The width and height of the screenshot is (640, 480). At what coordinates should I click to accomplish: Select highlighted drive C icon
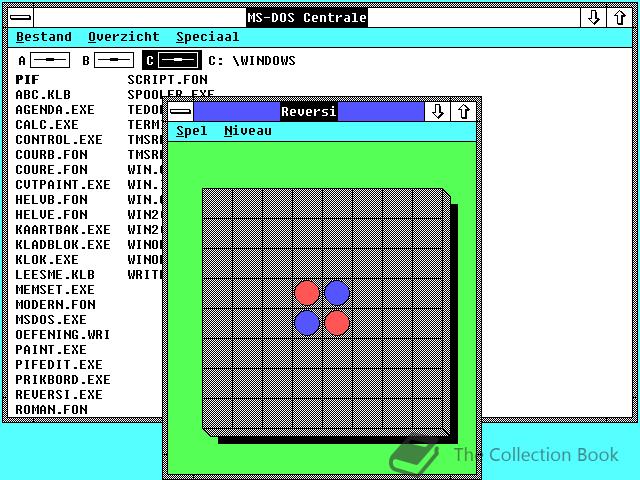[x=172, y=60]
